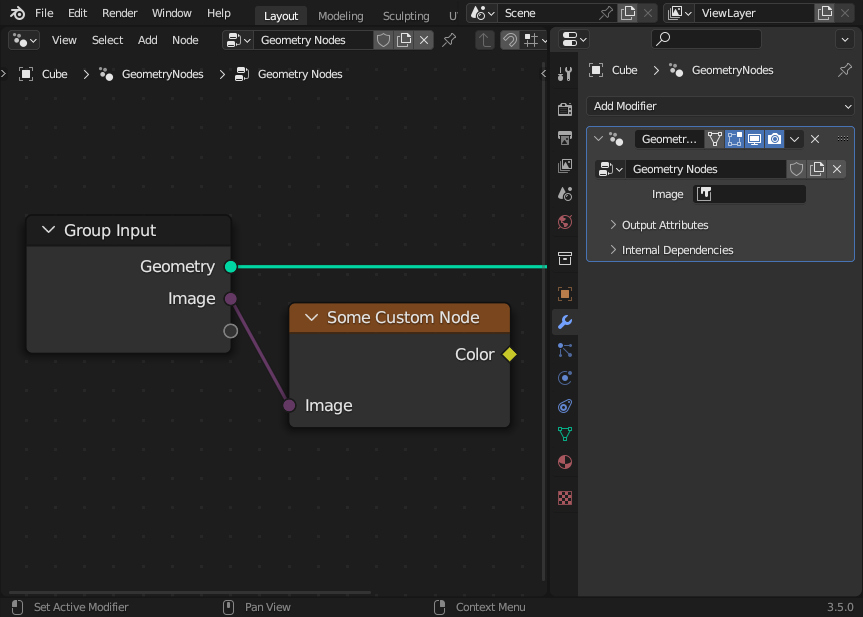Image resolution: width=863 pixels, height=617 pixels.
Task: Open the Edit menu
Action: coord(78,13)
